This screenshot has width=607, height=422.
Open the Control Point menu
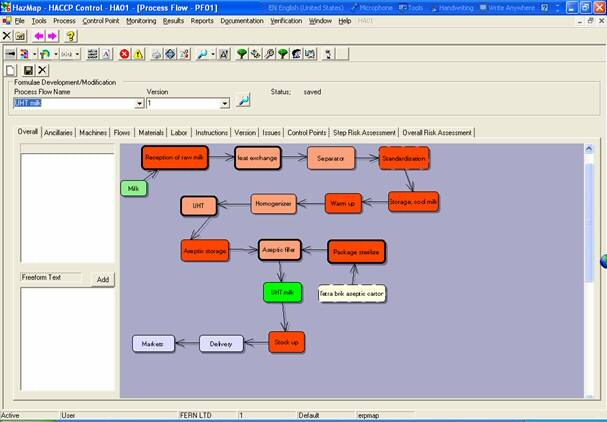[x=101, y=20]
